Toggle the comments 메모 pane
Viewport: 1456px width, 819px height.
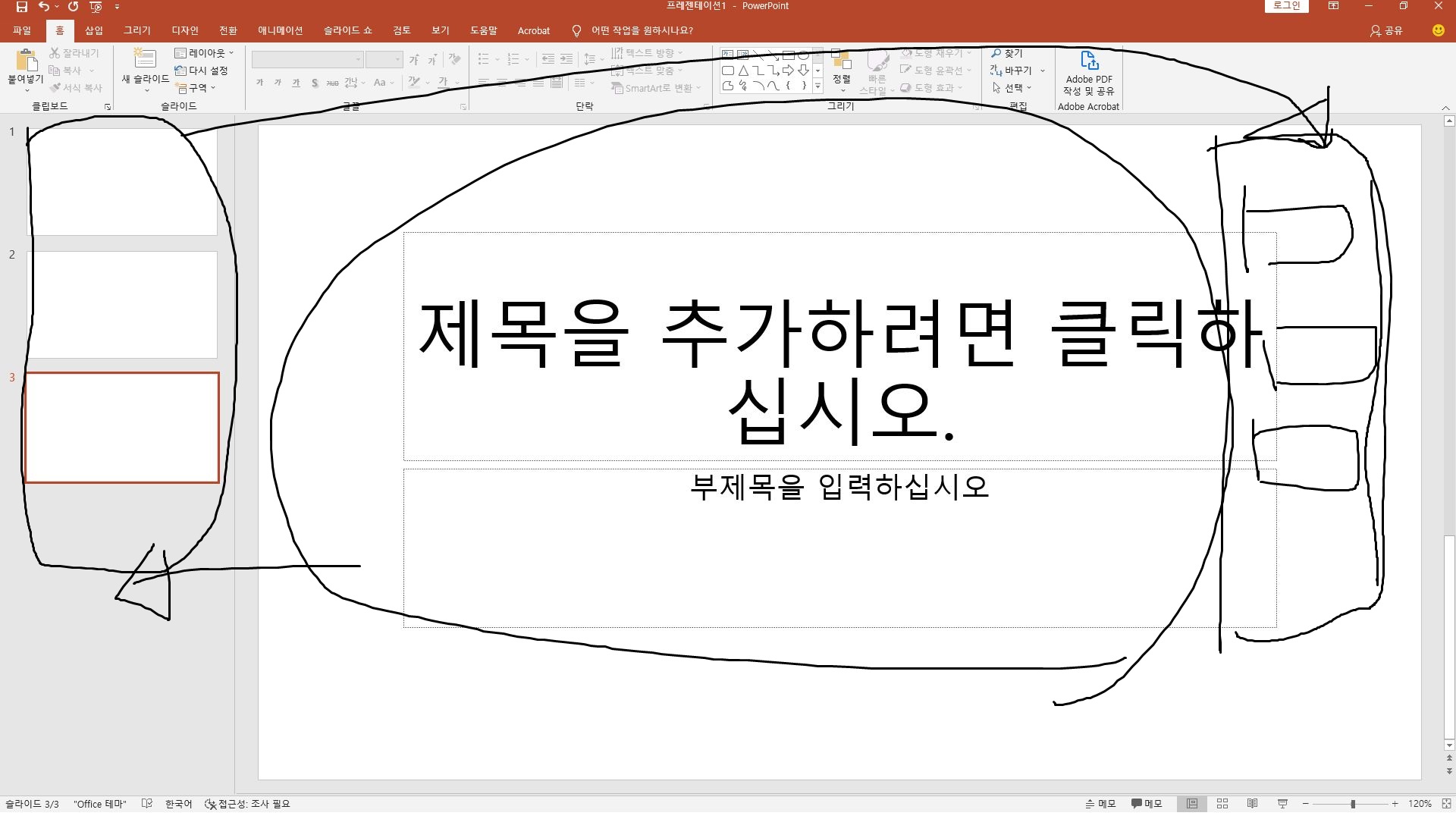[x=1147, y=804]
